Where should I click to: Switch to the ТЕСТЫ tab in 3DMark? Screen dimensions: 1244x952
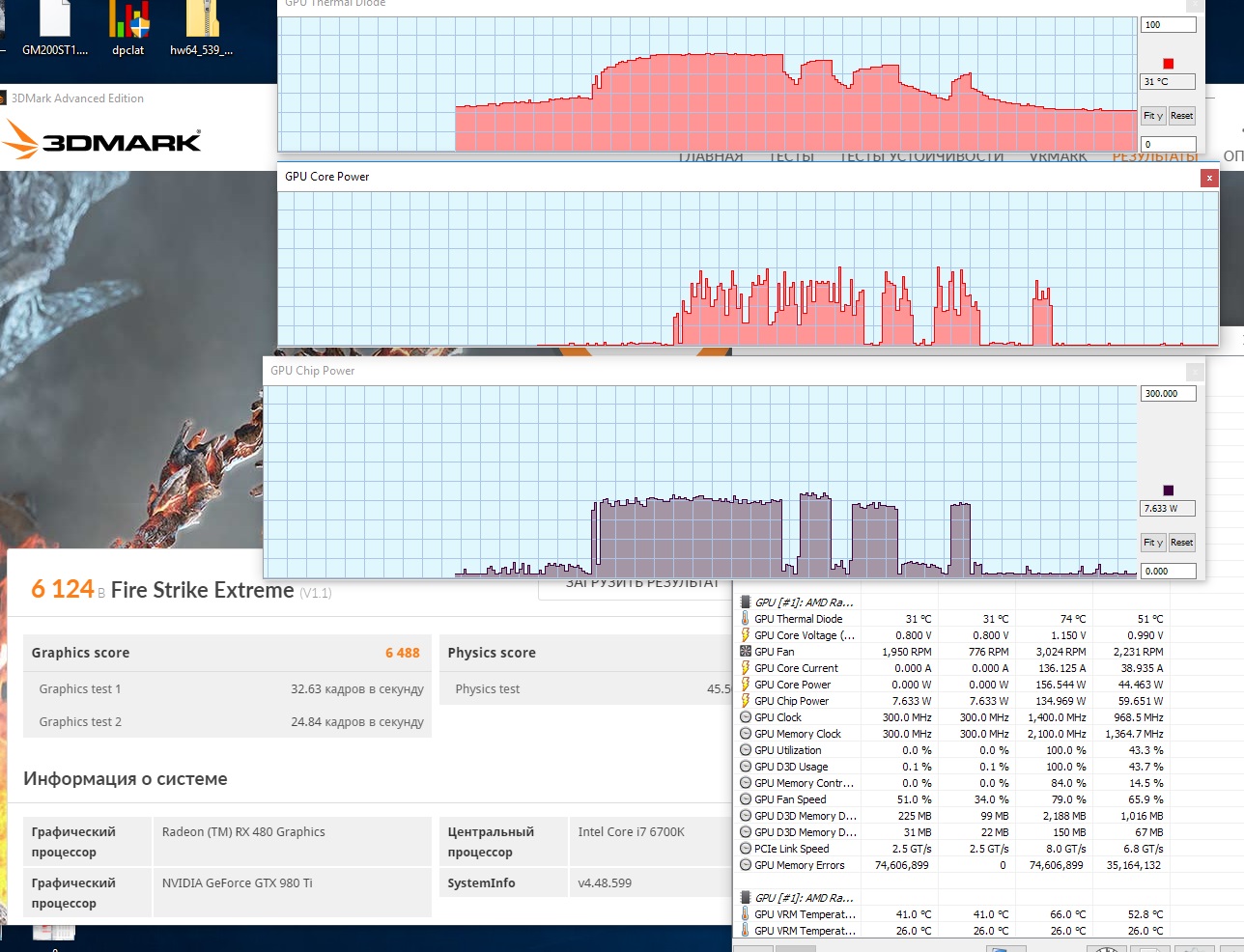792,156
